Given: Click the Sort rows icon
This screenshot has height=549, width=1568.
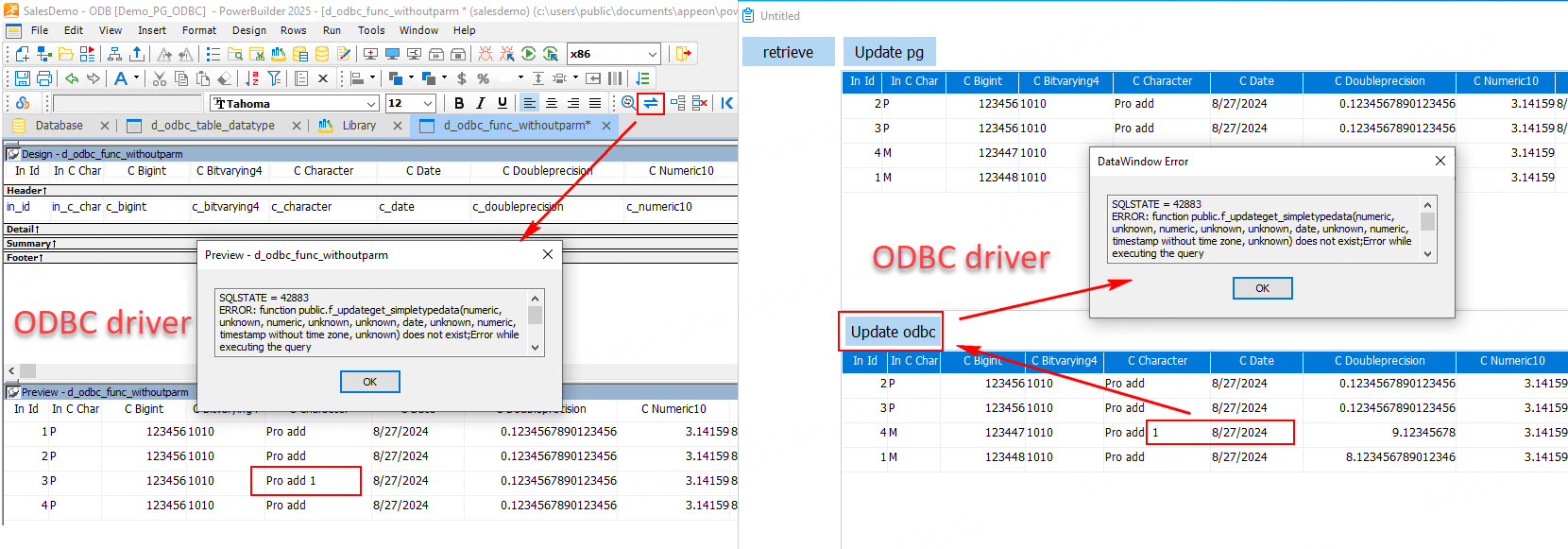Looking at the screenshot, I should [252, 78].
